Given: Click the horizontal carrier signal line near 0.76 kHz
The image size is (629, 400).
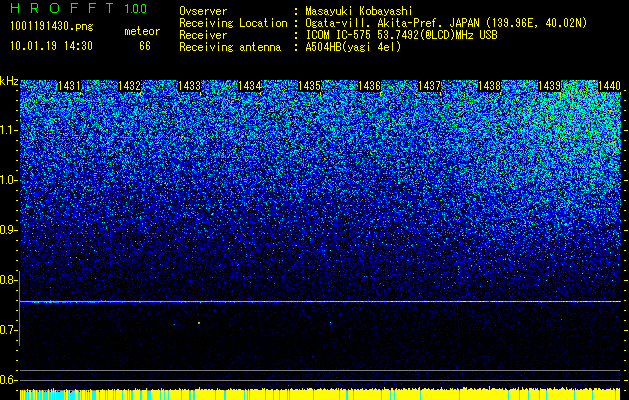Looking at the screenshot, I should (320, 301).
